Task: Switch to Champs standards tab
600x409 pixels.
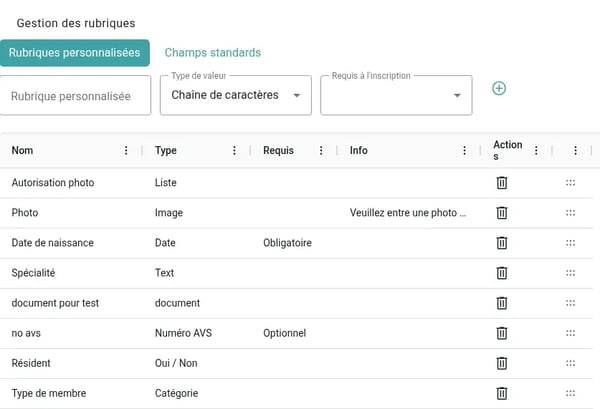Action: point(213,53)
